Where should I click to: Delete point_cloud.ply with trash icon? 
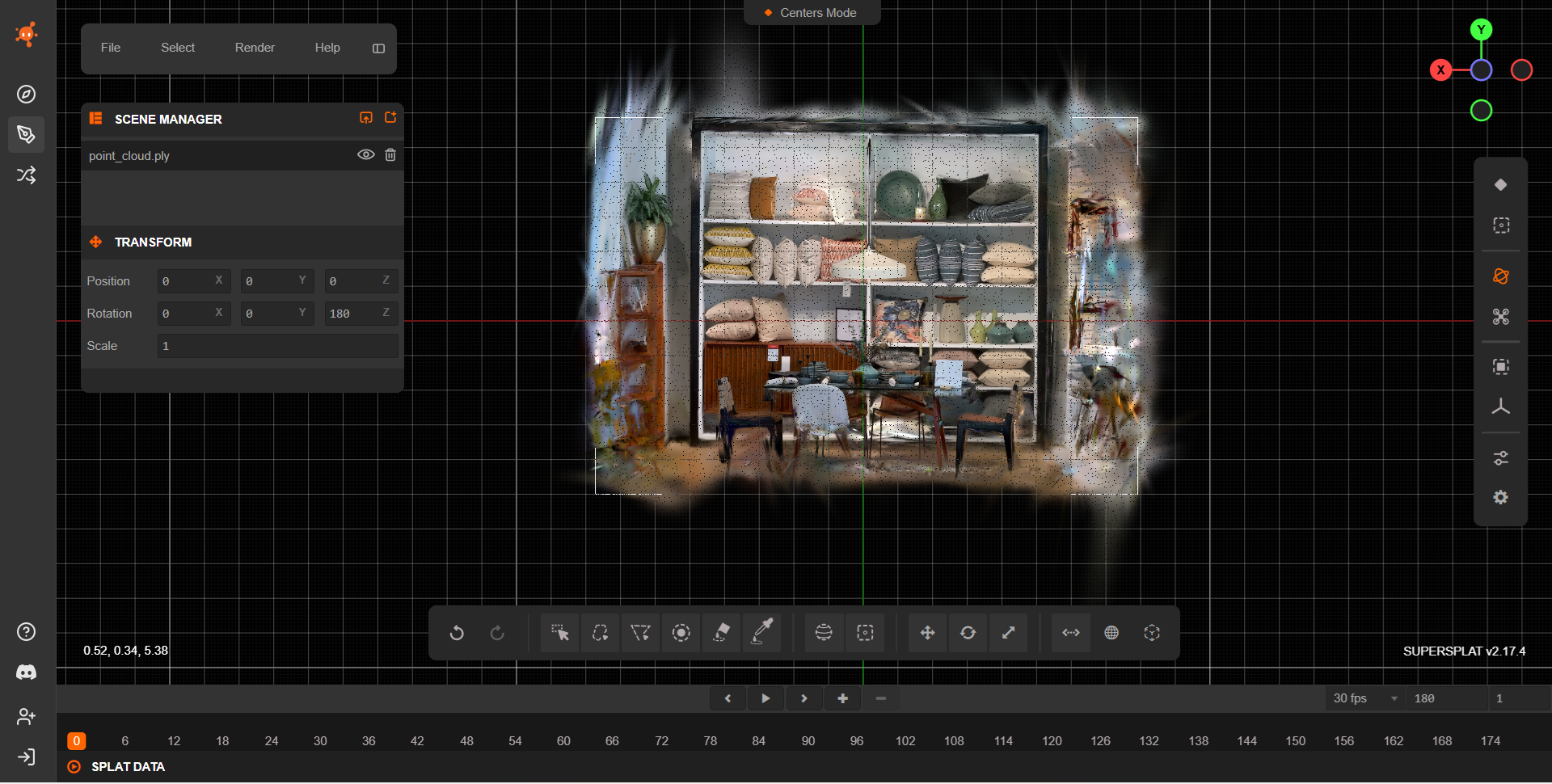pos(390,154)
